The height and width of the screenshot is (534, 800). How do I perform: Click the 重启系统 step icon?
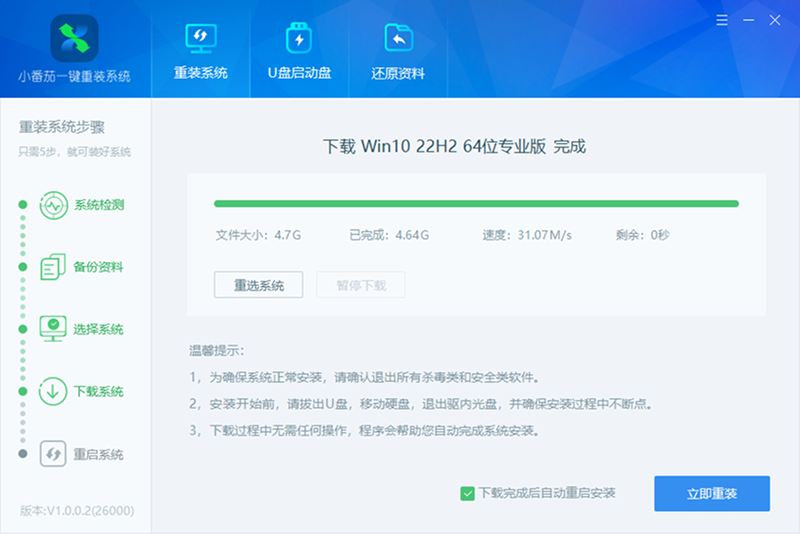(53, 454)
